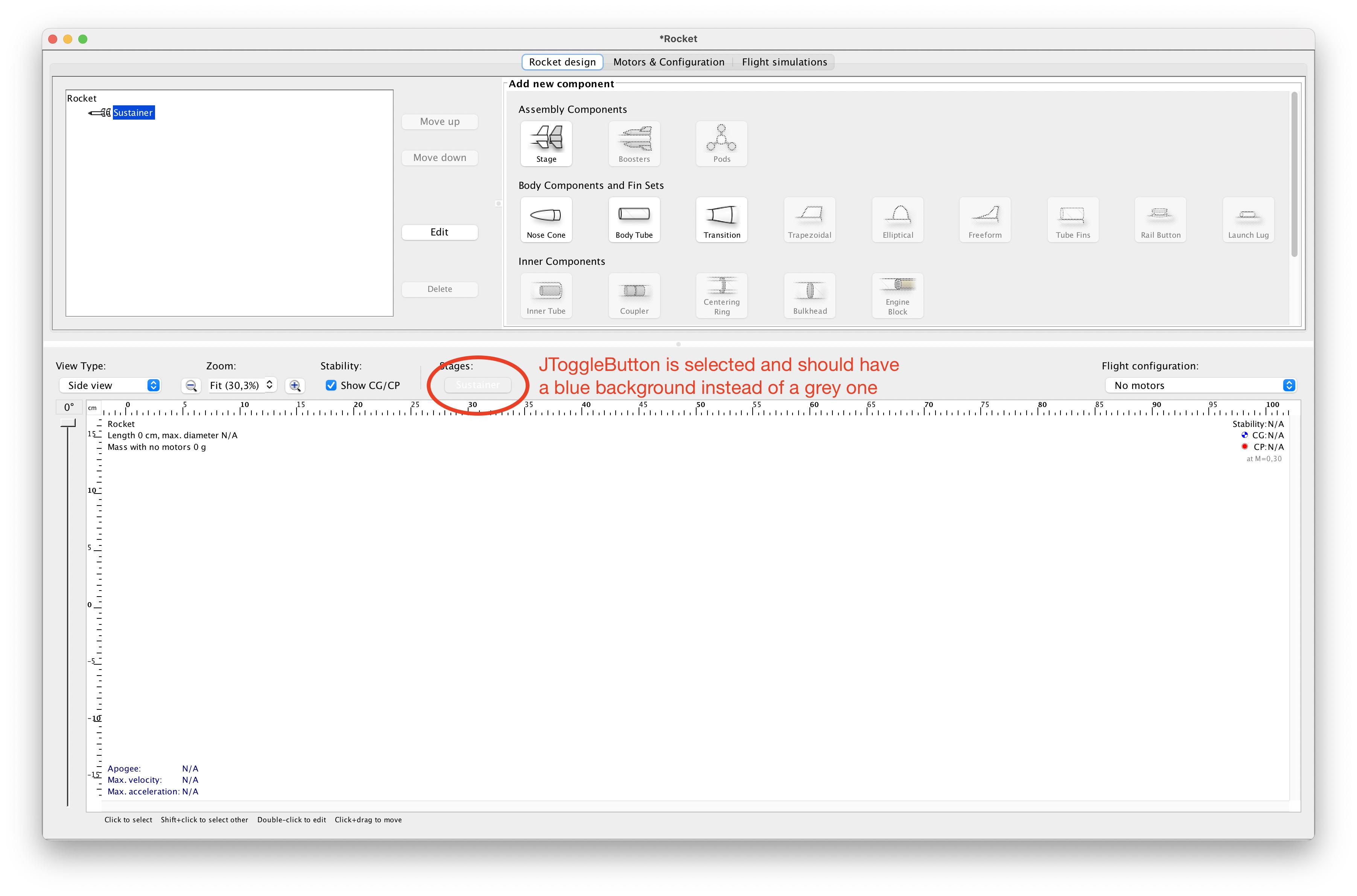This screenshot has height=896, width=1357.
Task: Add a Launch Lug component
Action: [1248, 219]
